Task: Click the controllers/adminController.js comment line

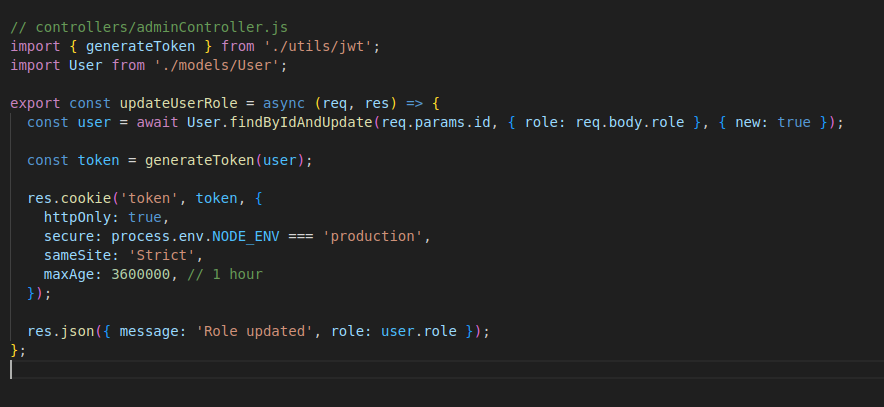Action: click(x=149, y=27)
